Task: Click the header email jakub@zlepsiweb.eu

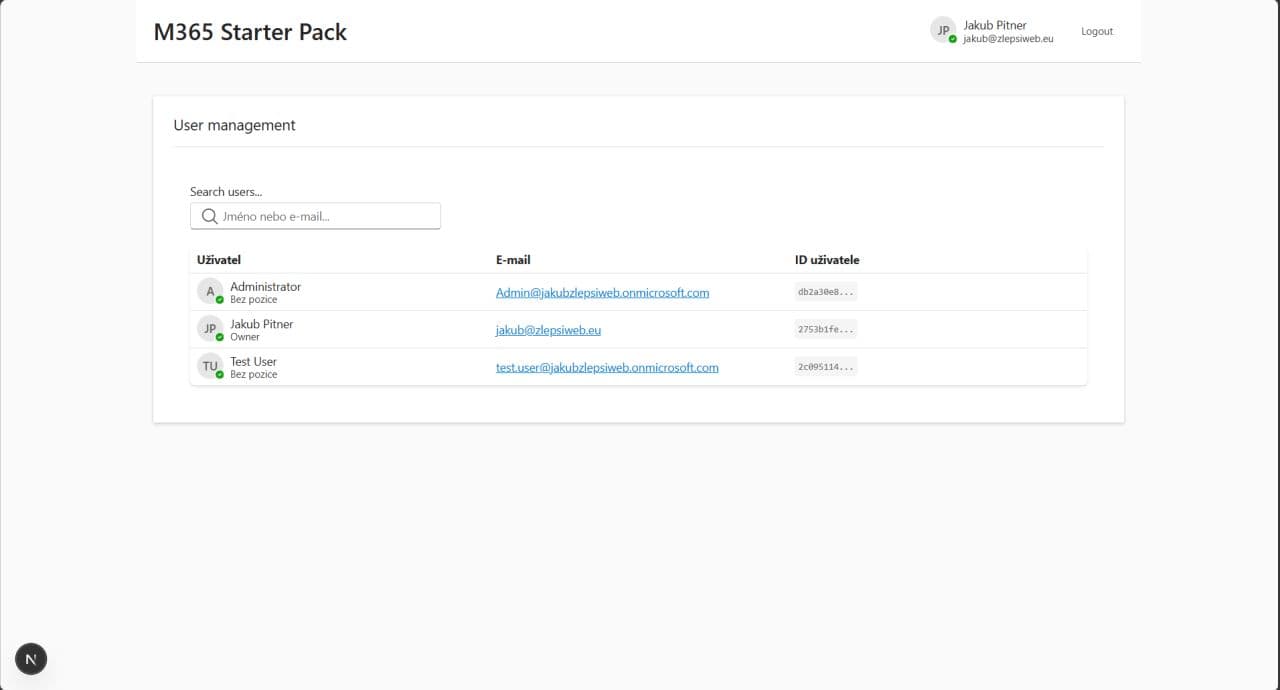Action: coord(1008,39)
